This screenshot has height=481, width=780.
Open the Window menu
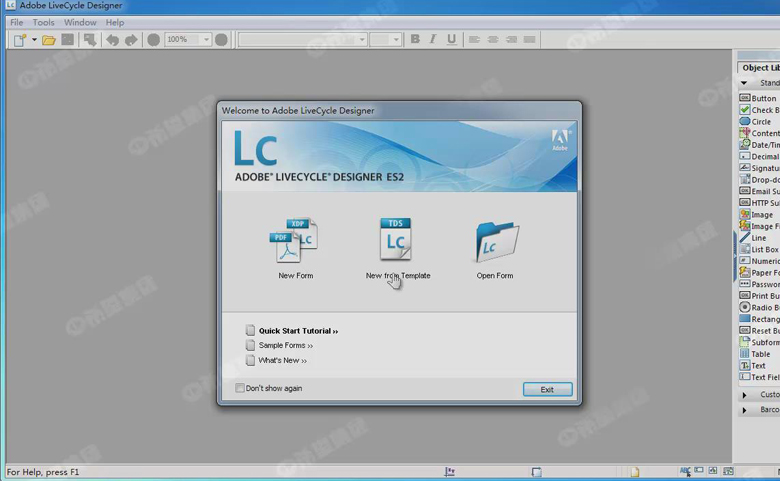[x=80, y=22]
